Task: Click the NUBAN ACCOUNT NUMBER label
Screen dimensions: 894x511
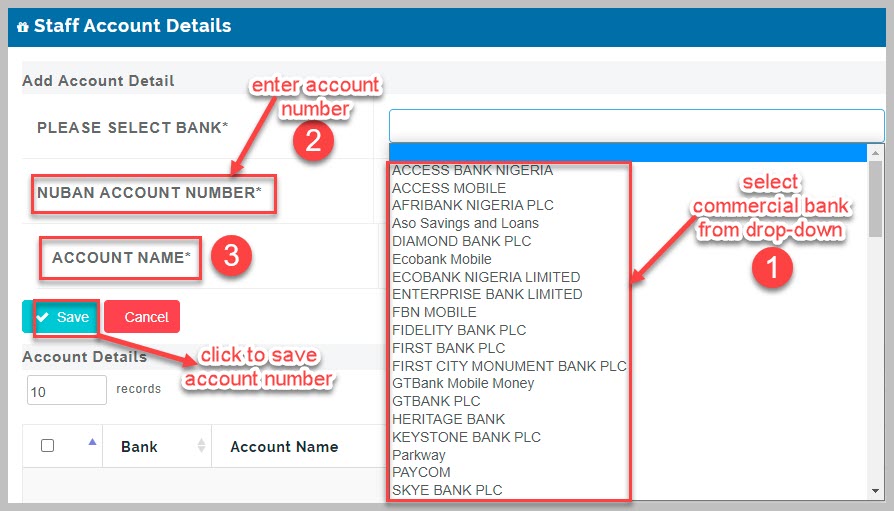Action: (x=149, y=193)
